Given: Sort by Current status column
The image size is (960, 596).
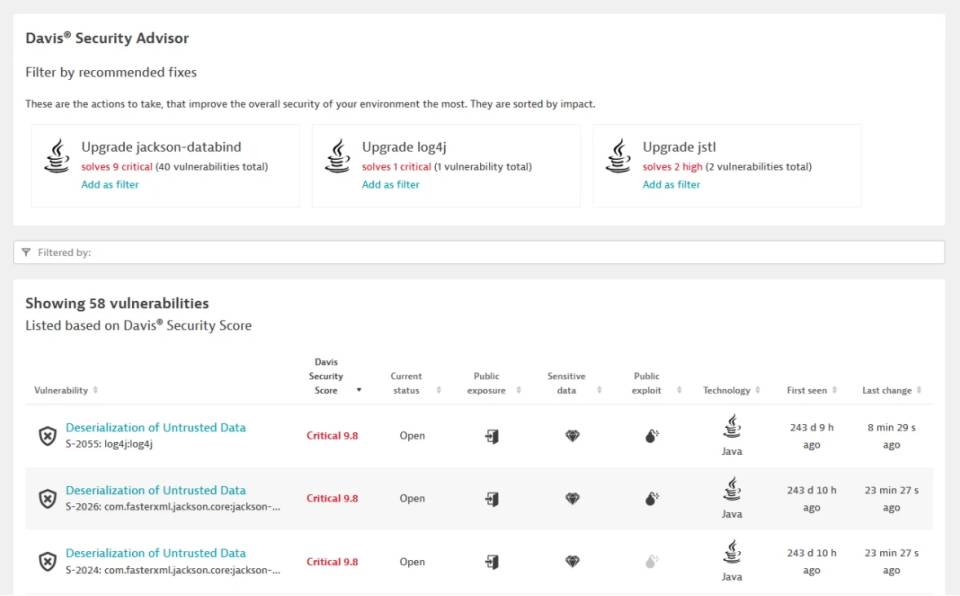Looking at the screenshot, I should pyautogui.click(x=438, y=390).
